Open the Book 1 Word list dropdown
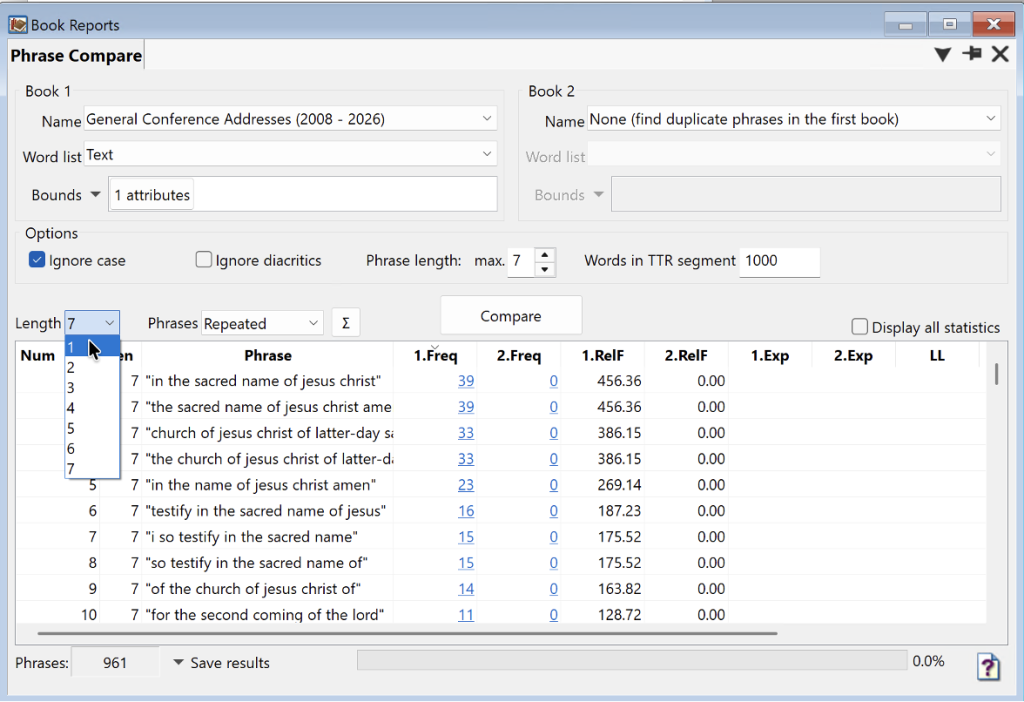1024x702 pixels. pyautogui.click(x=487, y=154)
